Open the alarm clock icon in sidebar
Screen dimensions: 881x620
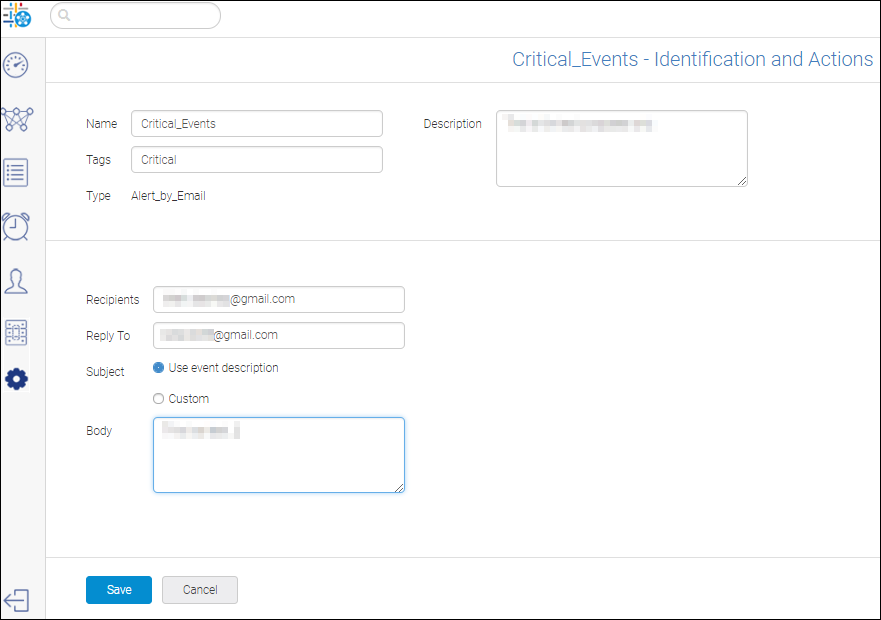pyautogui.click(x=16, y=226)
